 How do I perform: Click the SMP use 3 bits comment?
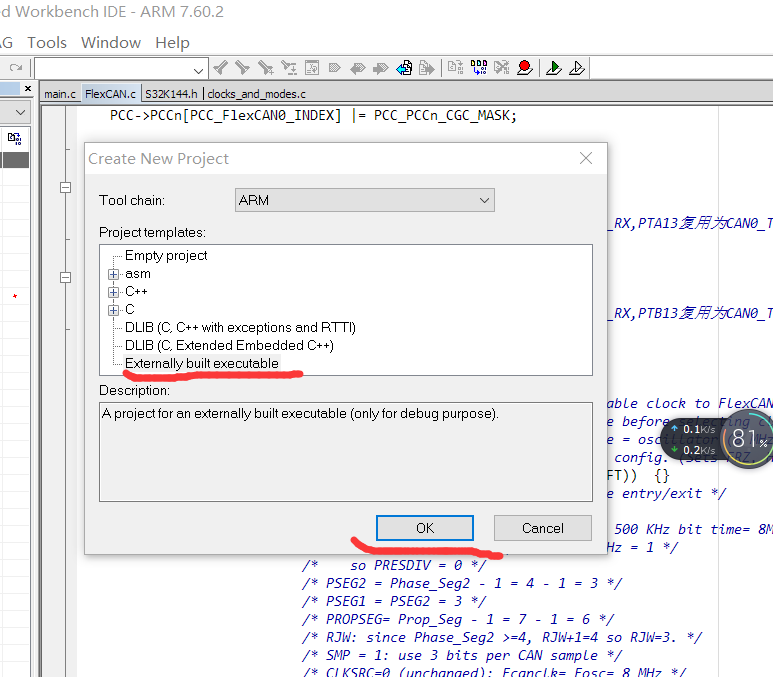[462, 655]
